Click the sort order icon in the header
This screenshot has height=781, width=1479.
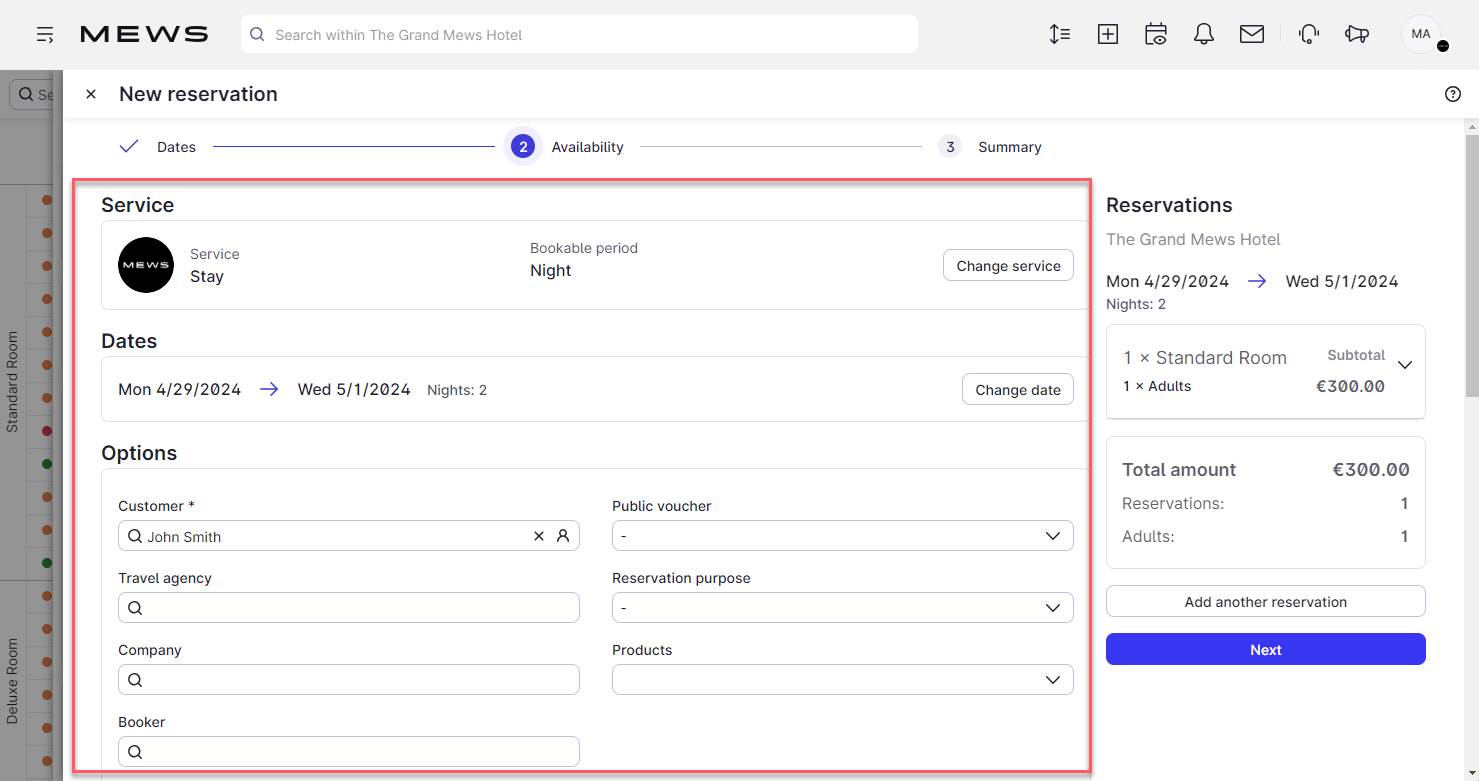tap(1060, 33)
